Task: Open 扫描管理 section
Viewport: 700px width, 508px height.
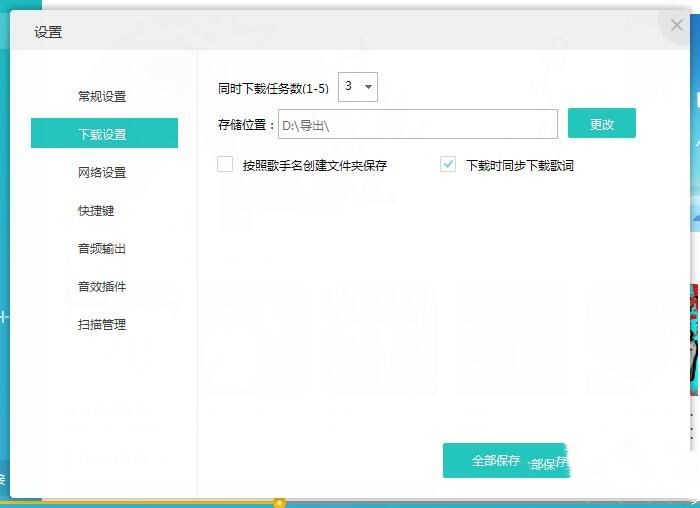Action: (102, 325)
